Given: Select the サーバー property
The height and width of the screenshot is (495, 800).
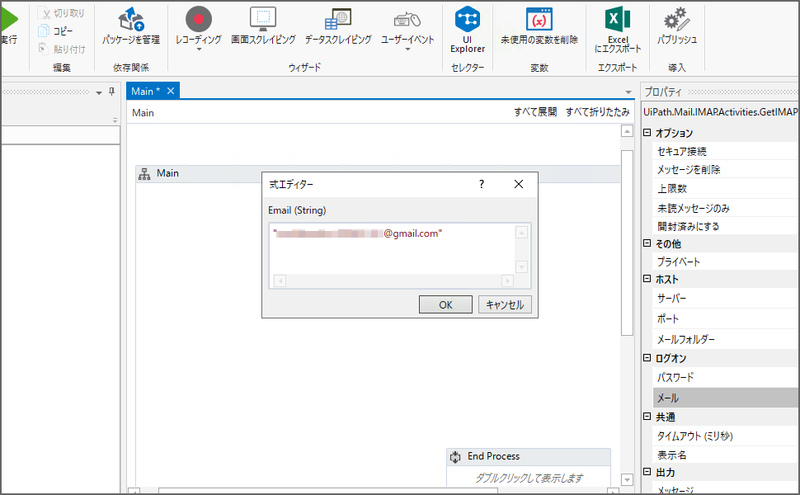Looking at the screenshot, I should [x=726, y=298].
